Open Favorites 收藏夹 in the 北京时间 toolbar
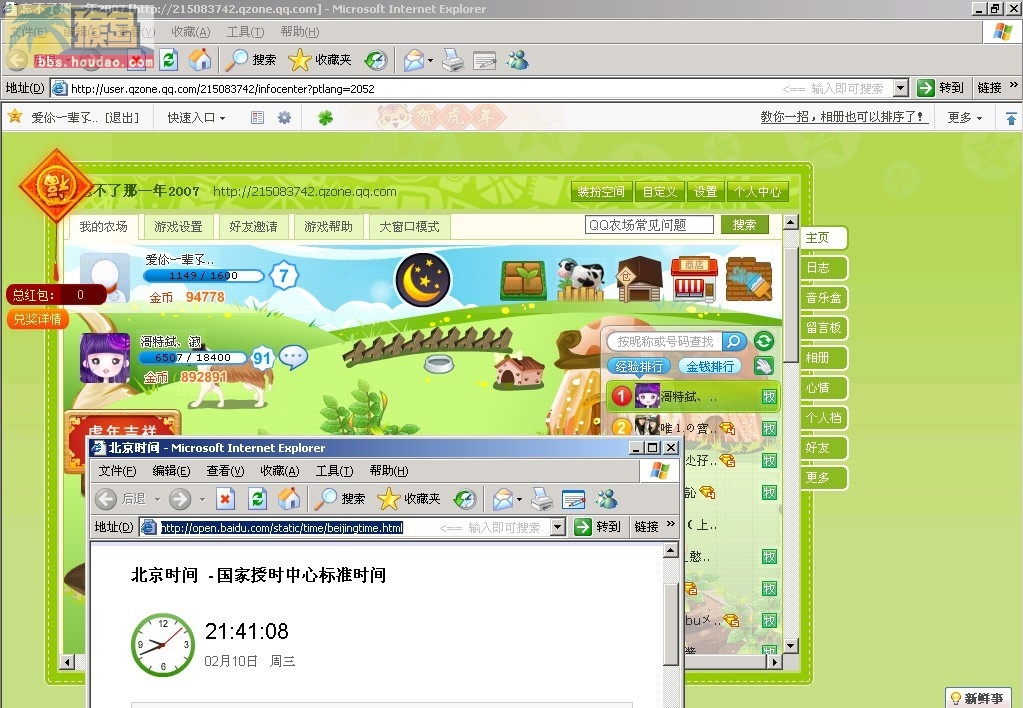 click(410, 499)
